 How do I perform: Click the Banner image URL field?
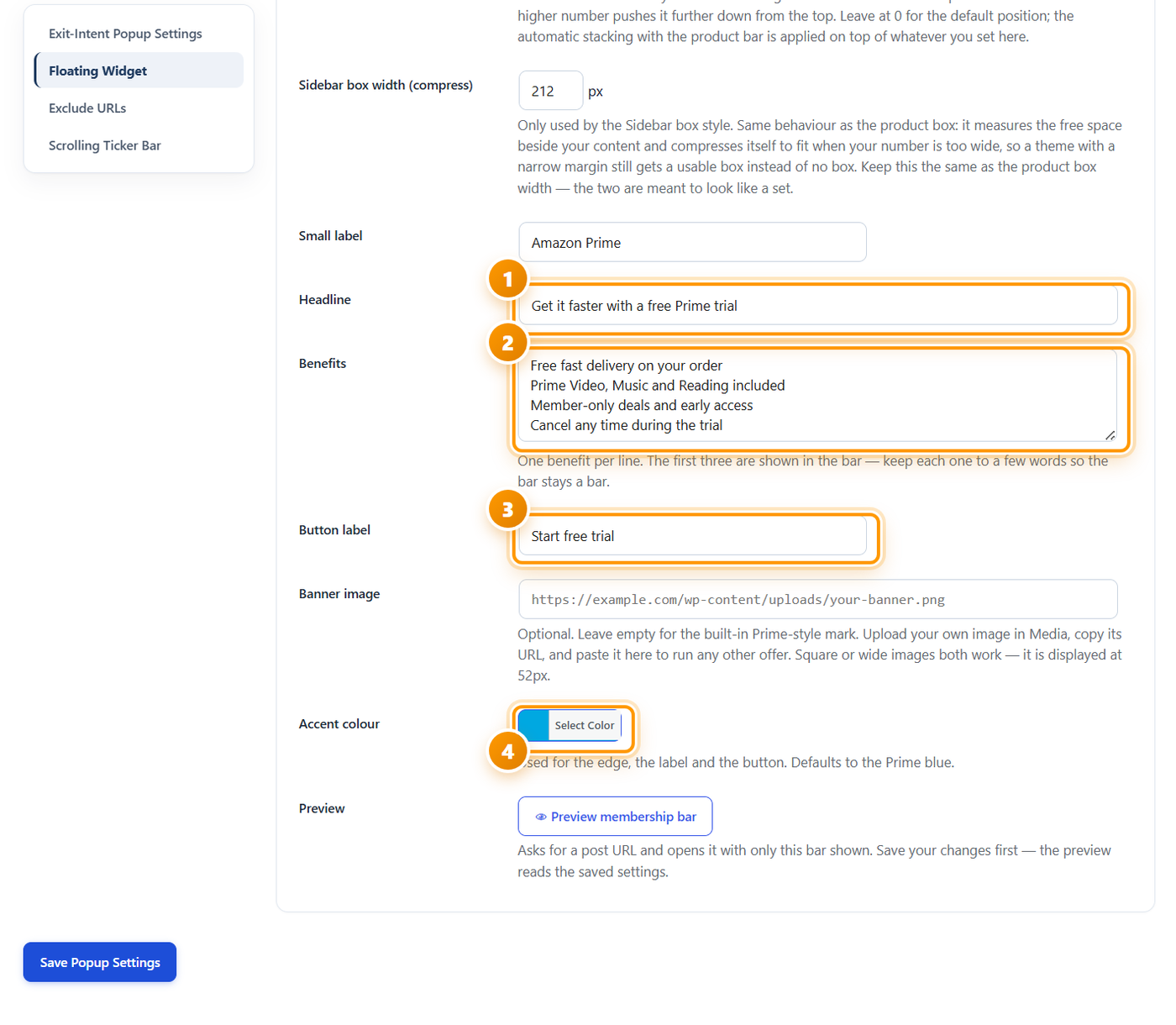[818, 599]
